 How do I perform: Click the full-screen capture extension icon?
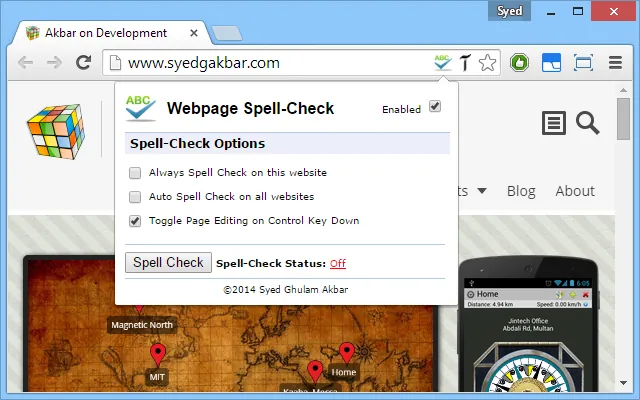(x=583, y=62)
